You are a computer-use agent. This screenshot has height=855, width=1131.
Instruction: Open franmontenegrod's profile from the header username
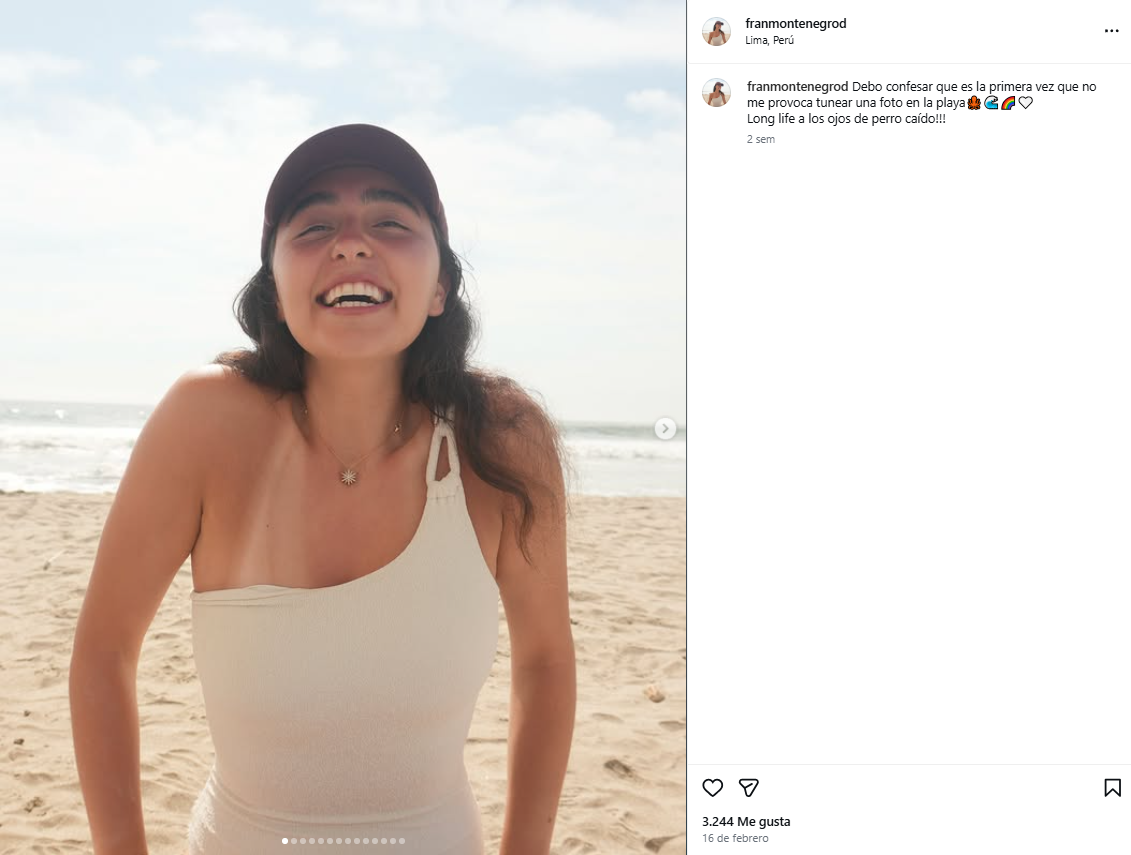click(796, 22)
